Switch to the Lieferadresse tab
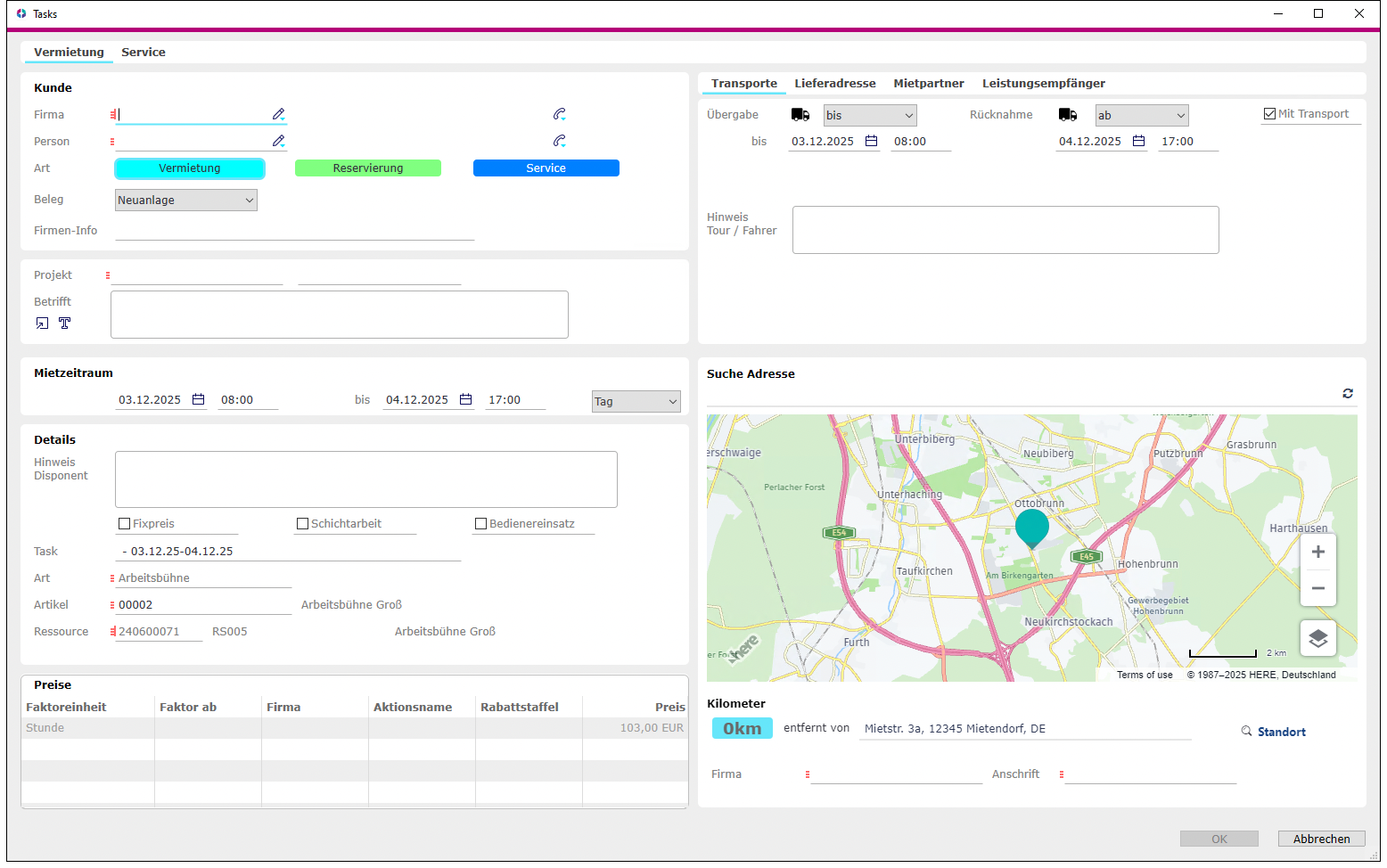This screenshot has height=868, width=1387. [835, 83]
